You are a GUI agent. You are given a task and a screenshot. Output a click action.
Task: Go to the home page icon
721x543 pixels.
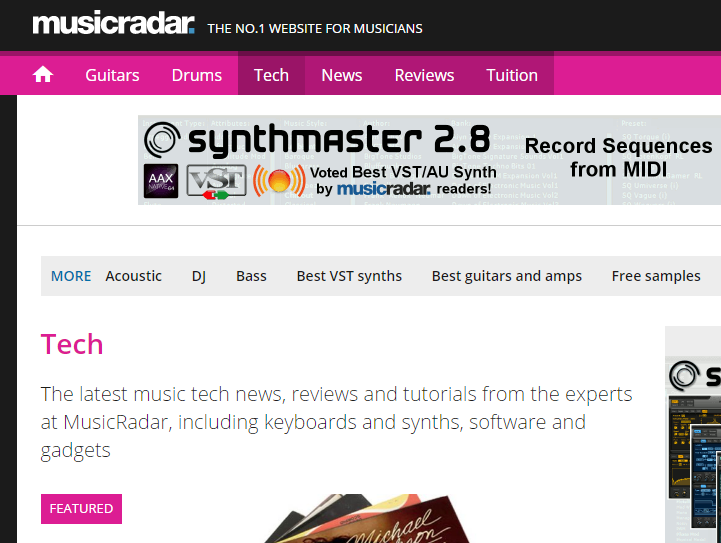pos(43,74)
